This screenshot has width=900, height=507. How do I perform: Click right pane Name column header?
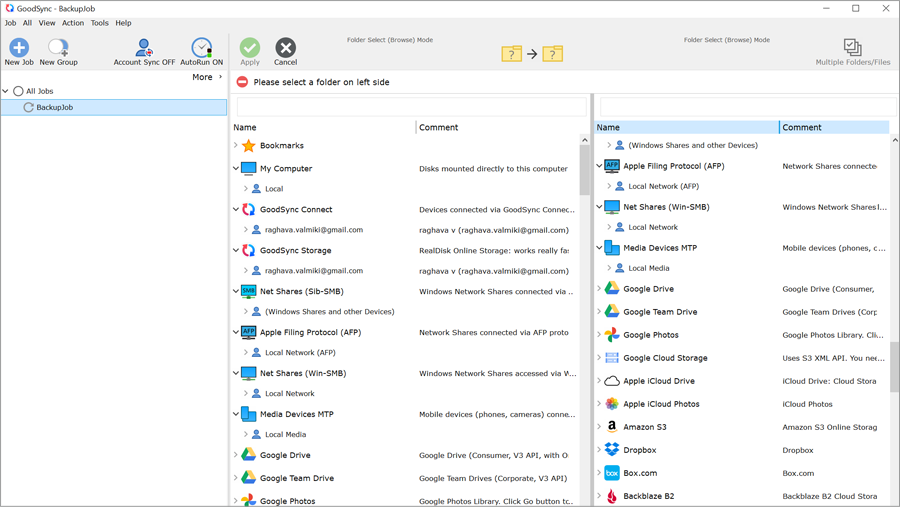point(686,127)
